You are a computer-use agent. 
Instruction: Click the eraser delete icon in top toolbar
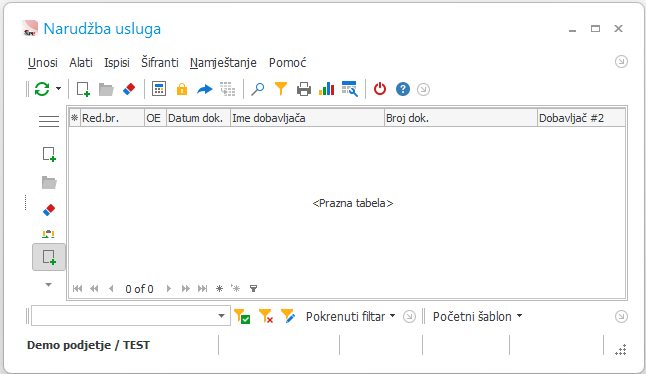click(129, 89)
